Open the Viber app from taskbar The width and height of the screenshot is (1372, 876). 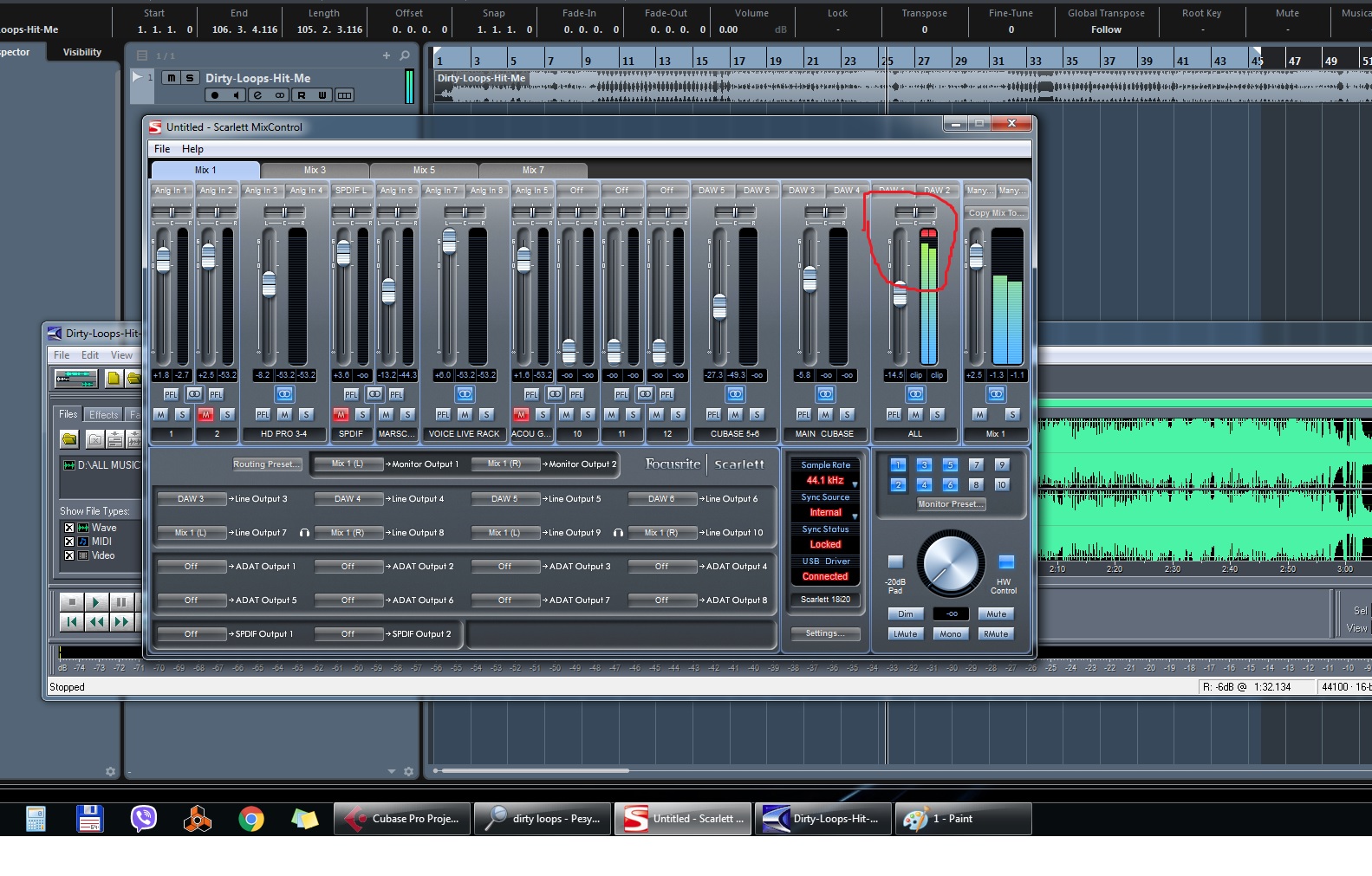coord(144,818)
